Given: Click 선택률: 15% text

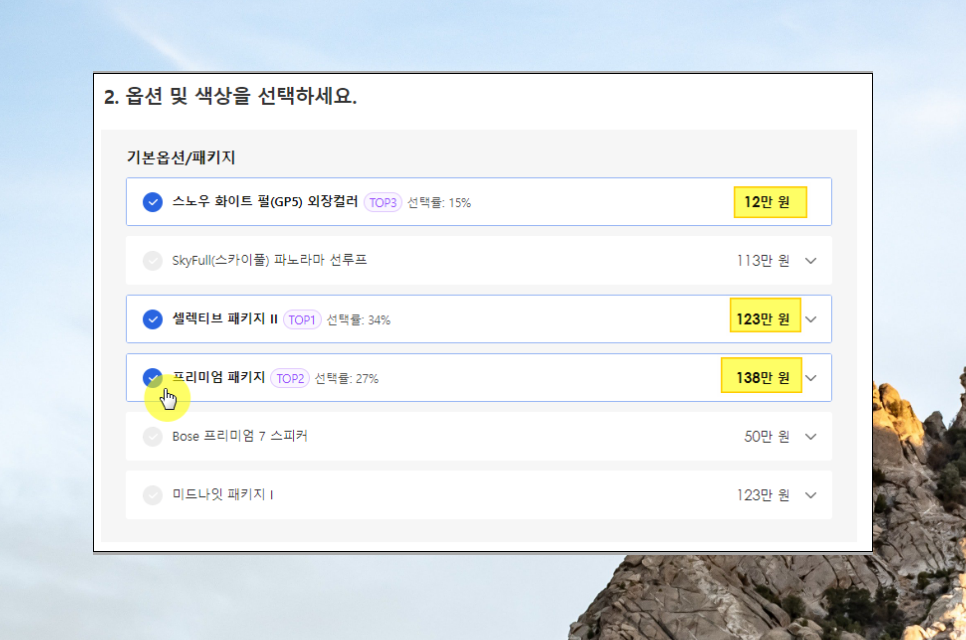Looking at the screenshot, I should pos(439,203).
